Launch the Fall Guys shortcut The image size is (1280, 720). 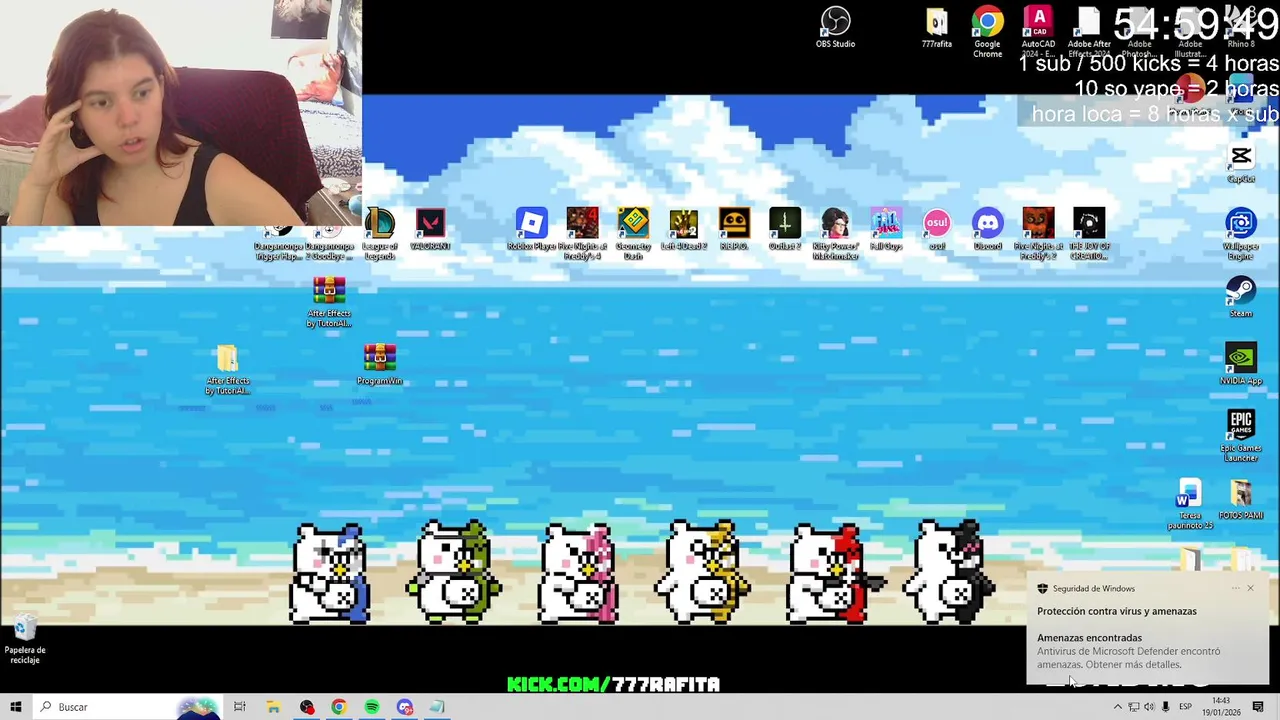click(x=886, y=229)
